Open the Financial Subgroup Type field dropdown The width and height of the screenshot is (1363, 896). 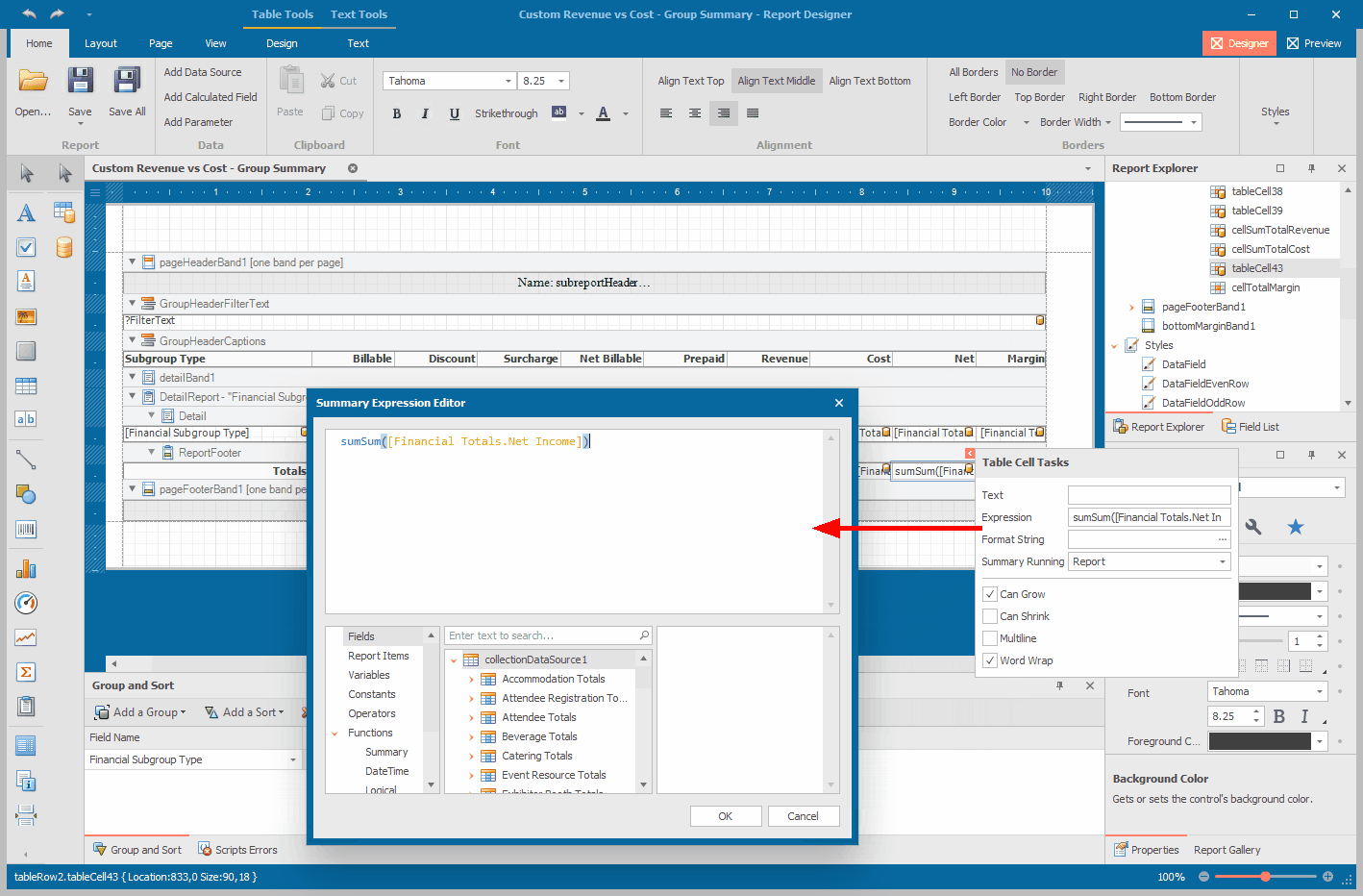coord(293,760)
